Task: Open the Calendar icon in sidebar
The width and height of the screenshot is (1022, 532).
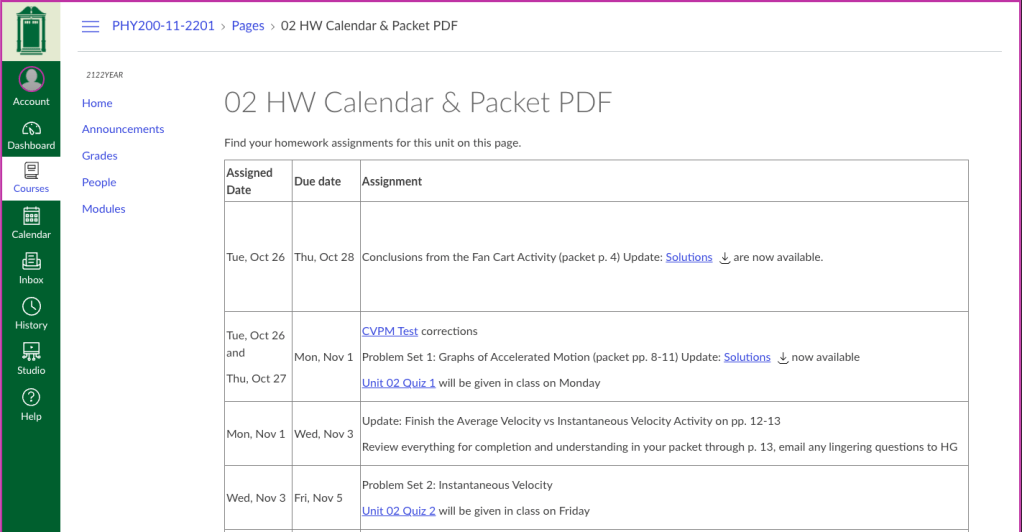Action: click(31, 217)
